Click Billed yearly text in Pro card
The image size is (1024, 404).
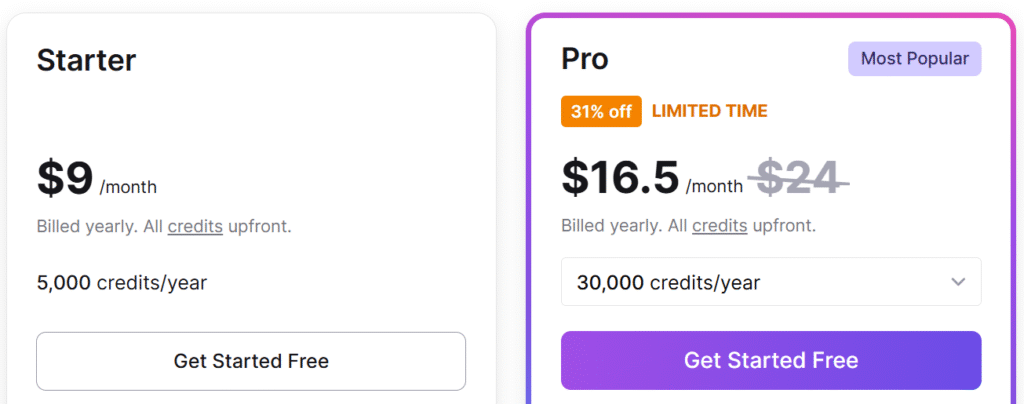pyautogui.click(x=610, y=226)
